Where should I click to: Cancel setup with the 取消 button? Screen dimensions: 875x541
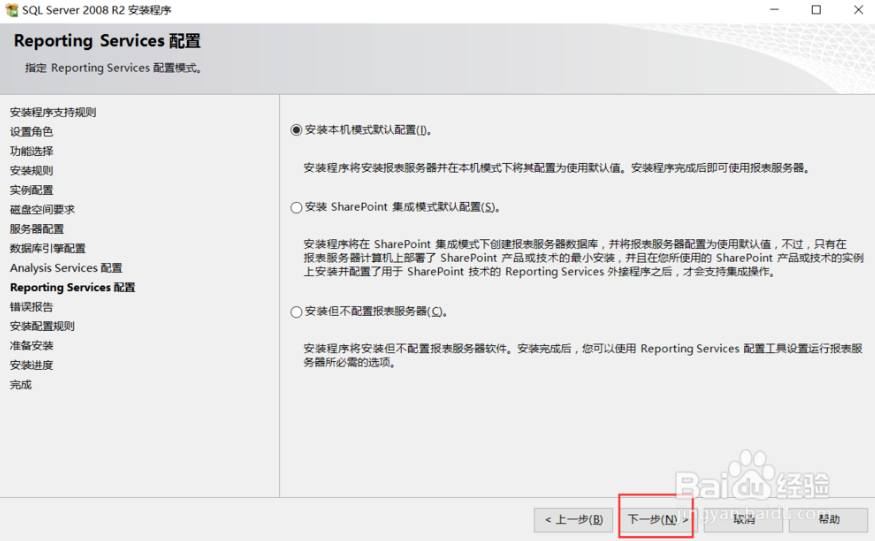743,520
